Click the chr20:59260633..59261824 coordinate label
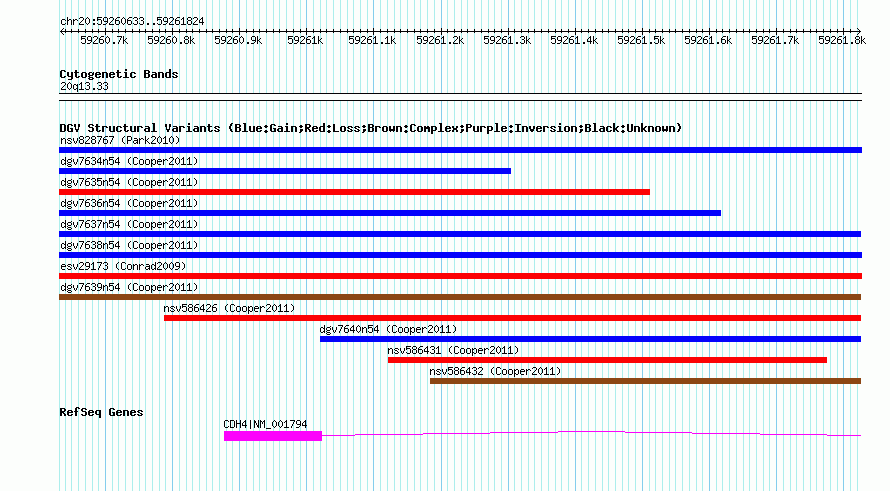 (x=132, y=22)
